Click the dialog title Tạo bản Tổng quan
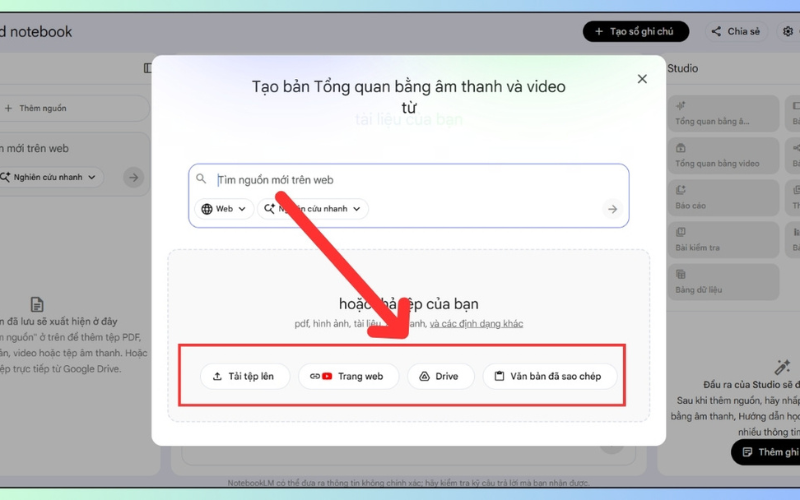 (x=409, y=96)
